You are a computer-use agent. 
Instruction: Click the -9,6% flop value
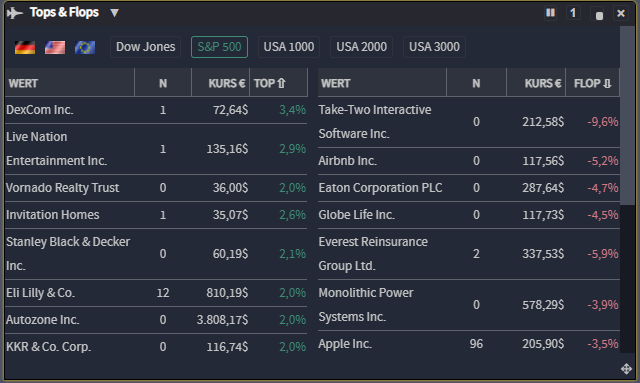(x=602, y=122)
